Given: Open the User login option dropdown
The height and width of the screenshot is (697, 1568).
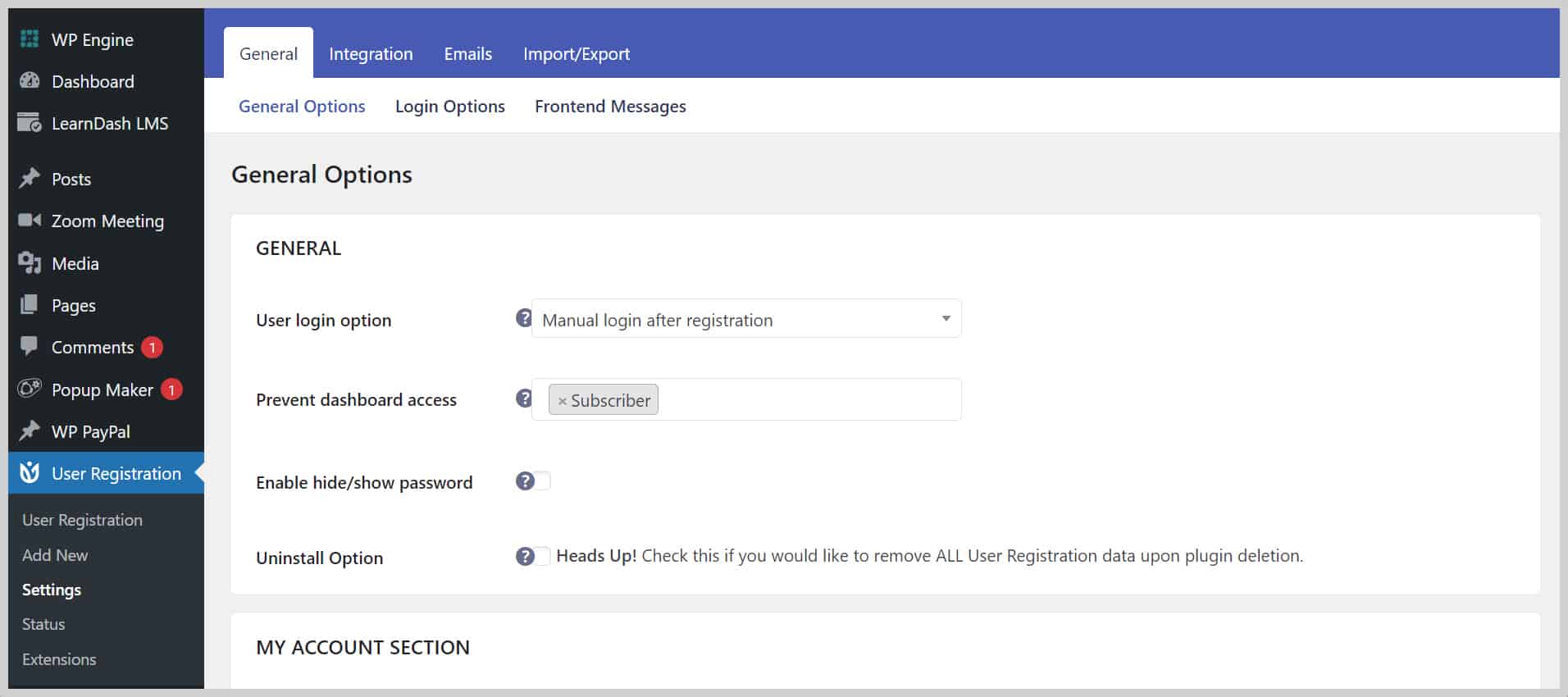Looking at the screenshot, I should coord(746,318).
